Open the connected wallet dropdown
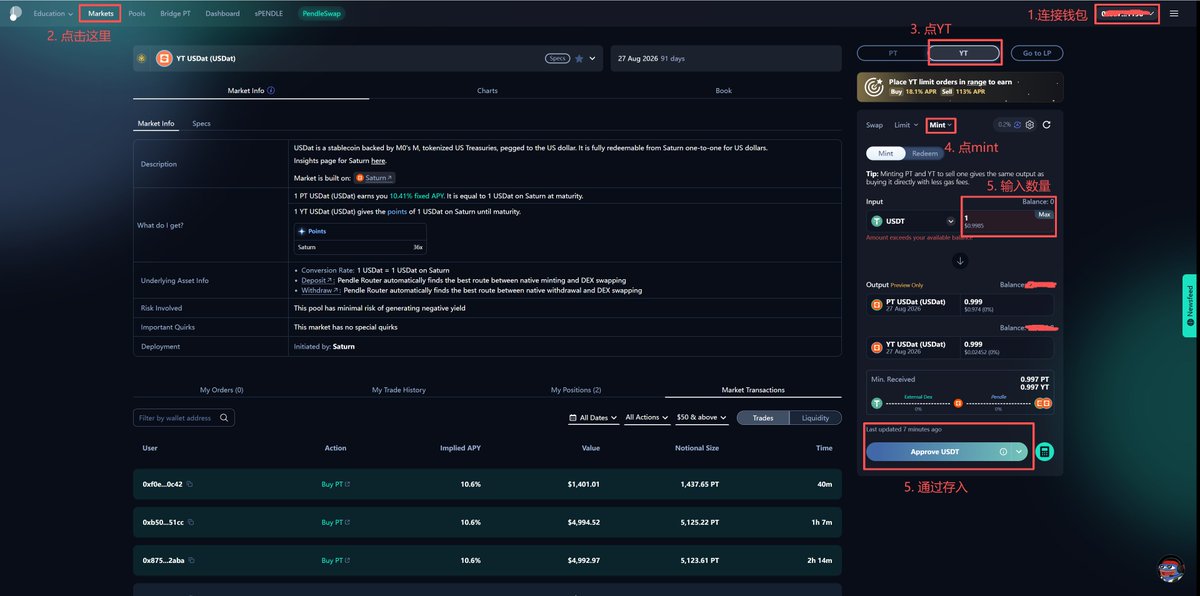This screenshot has width=1200, height=596. 1126,14
